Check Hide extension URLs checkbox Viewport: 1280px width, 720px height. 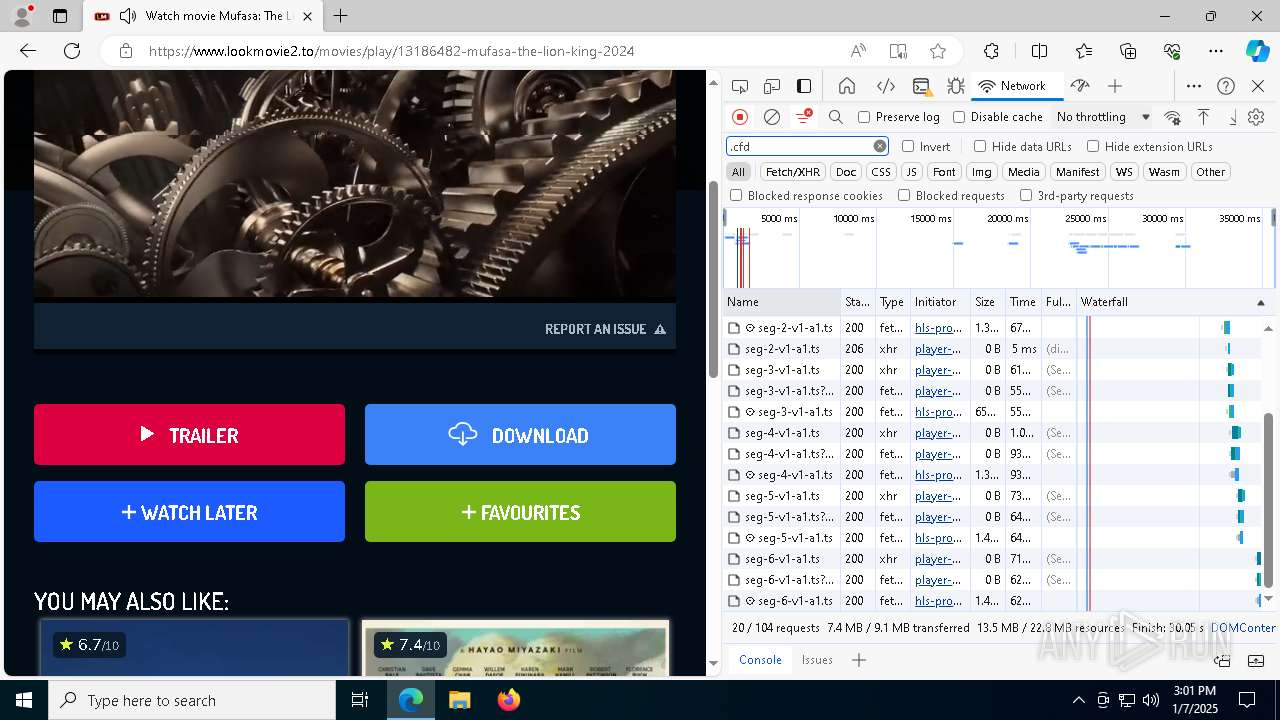click(1093, 146)
